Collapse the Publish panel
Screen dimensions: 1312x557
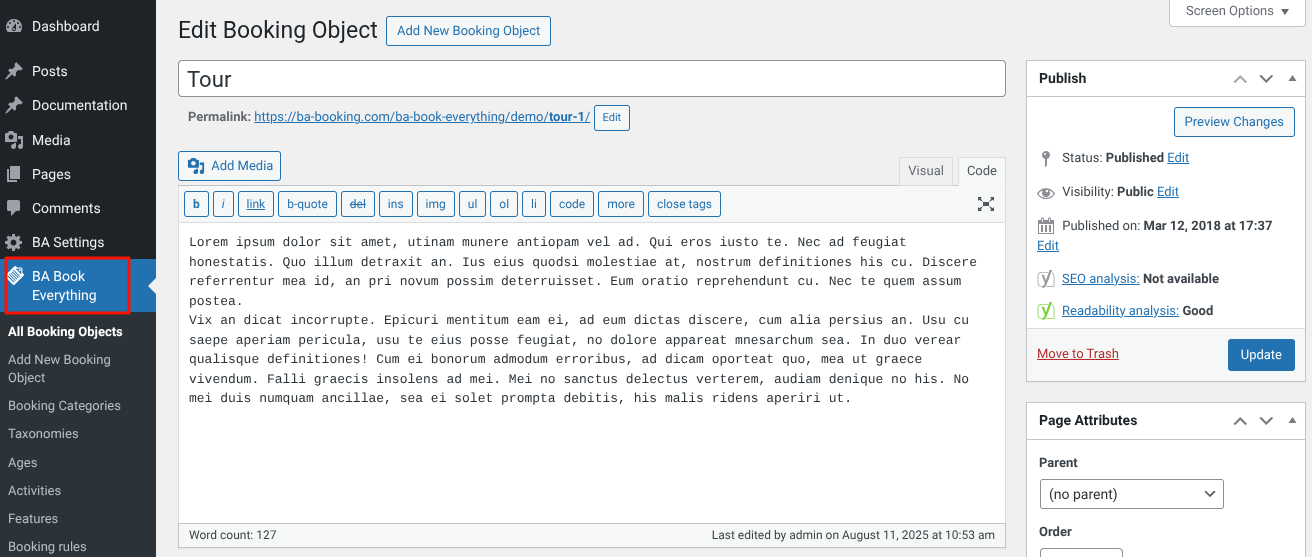tap(1292, 79)
